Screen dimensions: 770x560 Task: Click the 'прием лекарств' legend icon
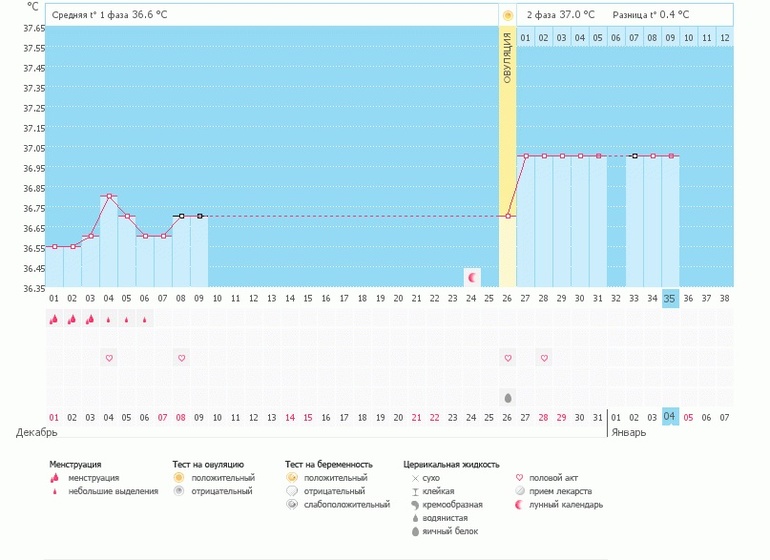point(519,491)
